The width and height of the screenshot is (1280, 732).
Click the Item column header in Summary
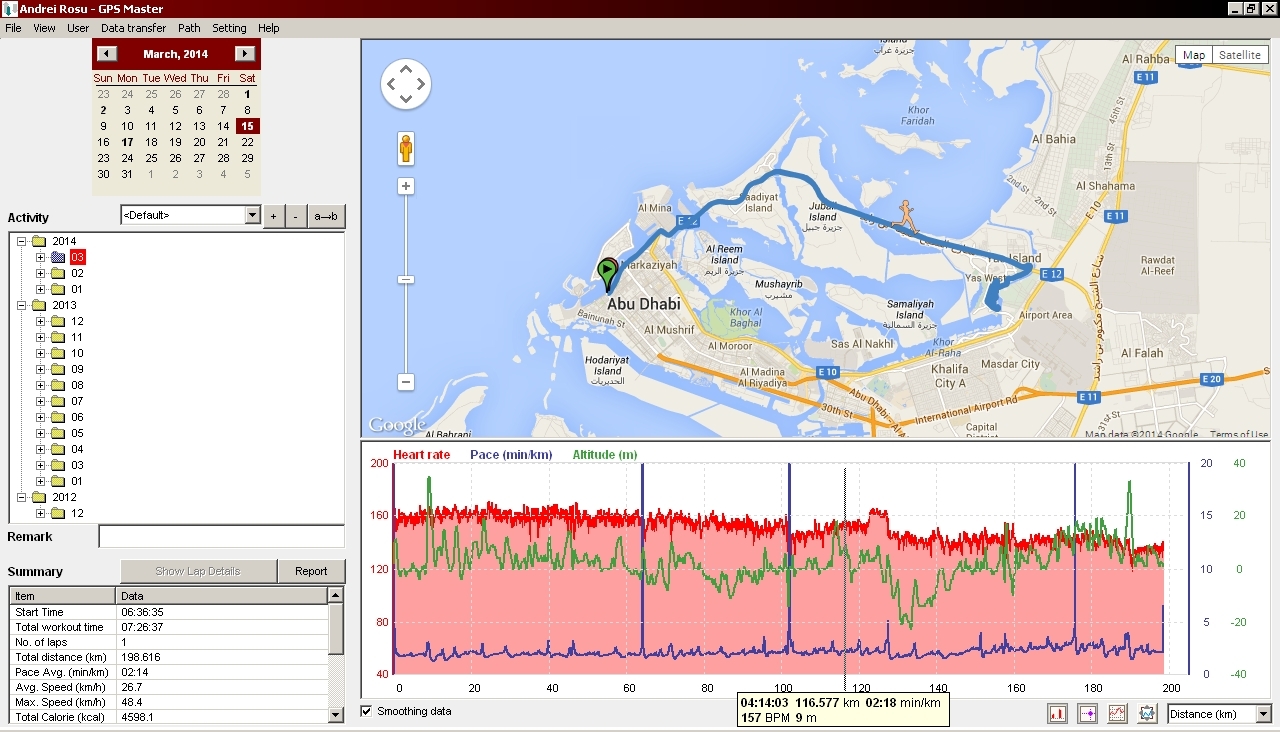[64, 596]
